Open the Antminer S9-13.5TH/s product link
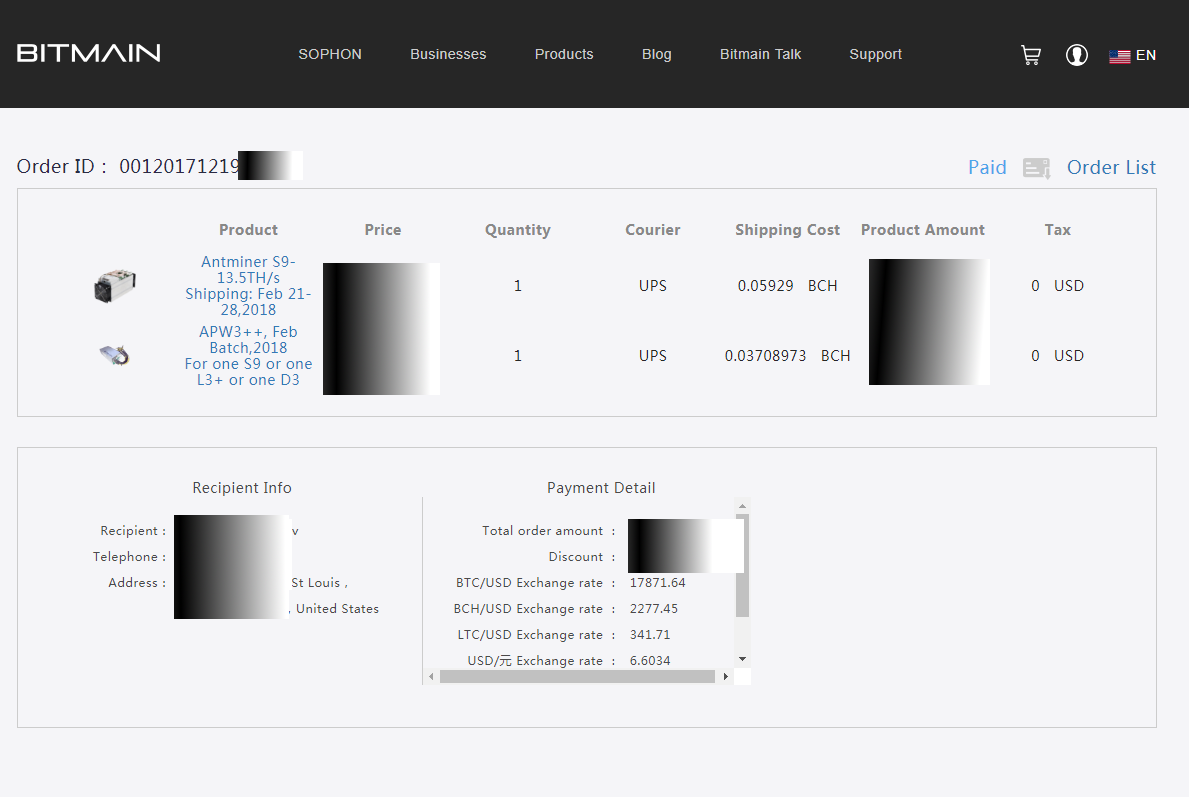 pyautogui.click(x=248, y=270)
